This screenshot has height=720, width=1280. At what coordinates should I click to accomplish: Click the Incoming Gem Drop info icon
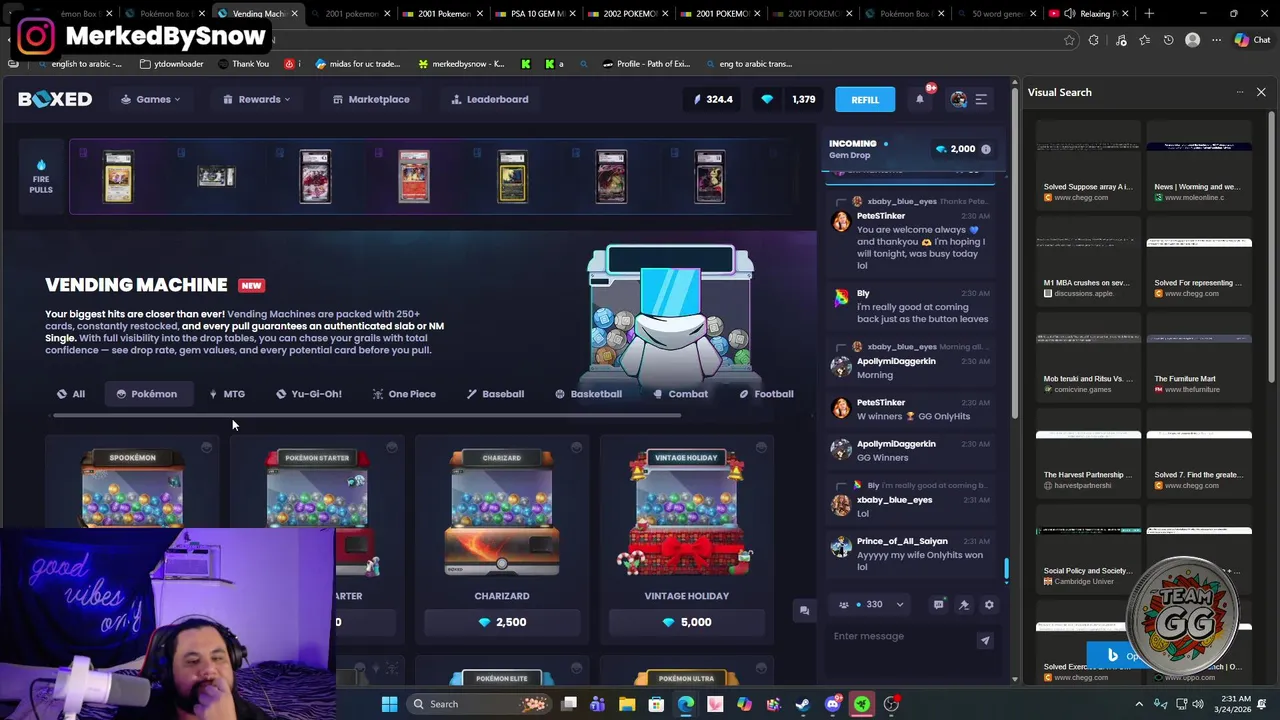985,149
